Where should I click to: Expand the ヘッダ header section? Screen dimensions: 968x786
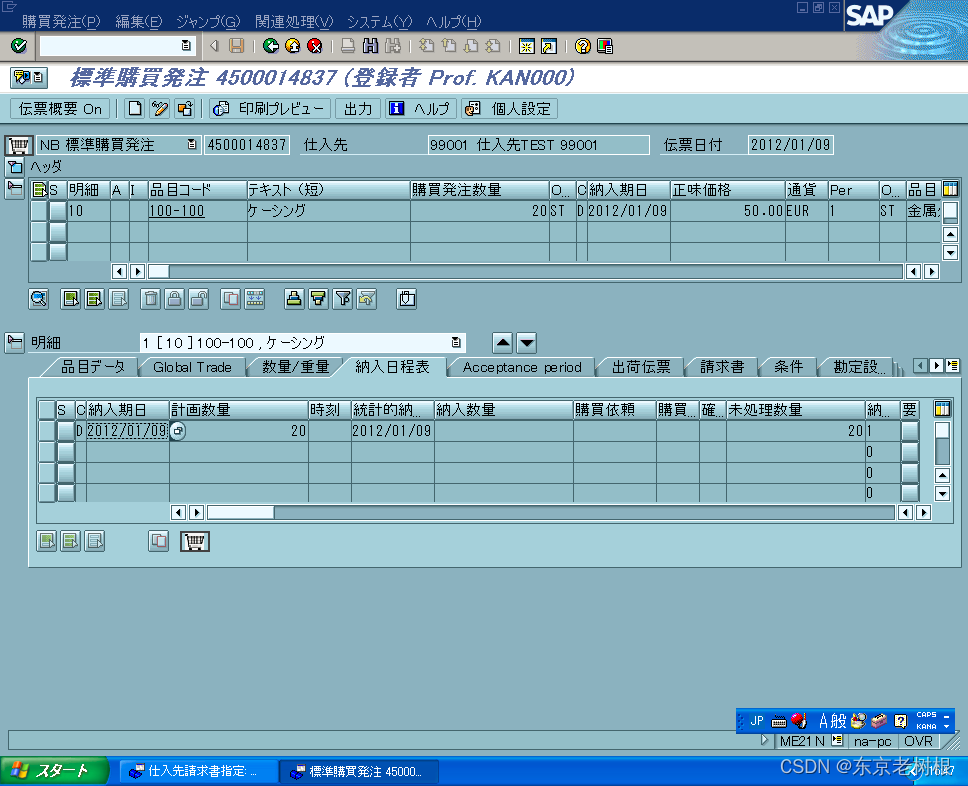click(x=15, y=167)
